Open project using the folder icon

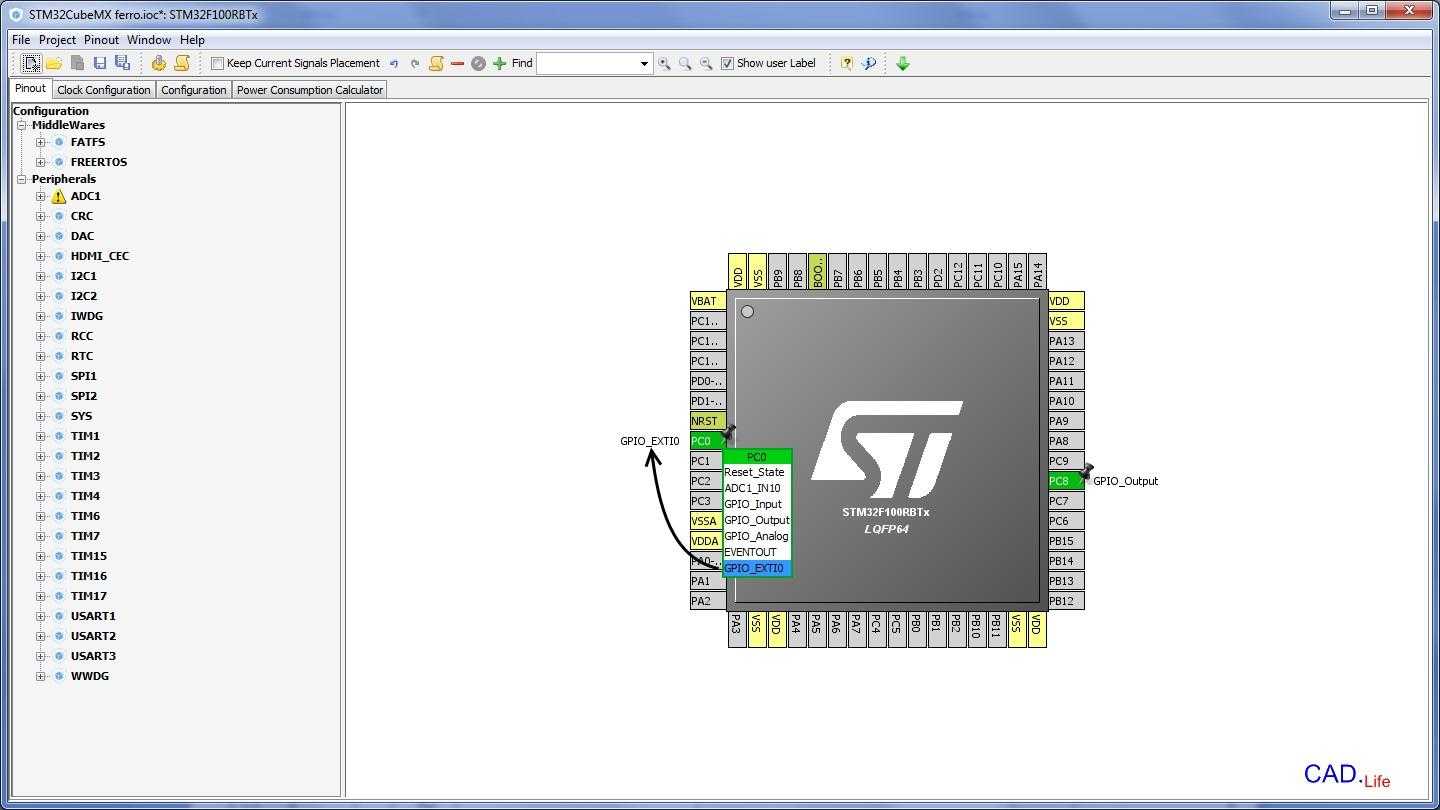click(x=54, y=63)
